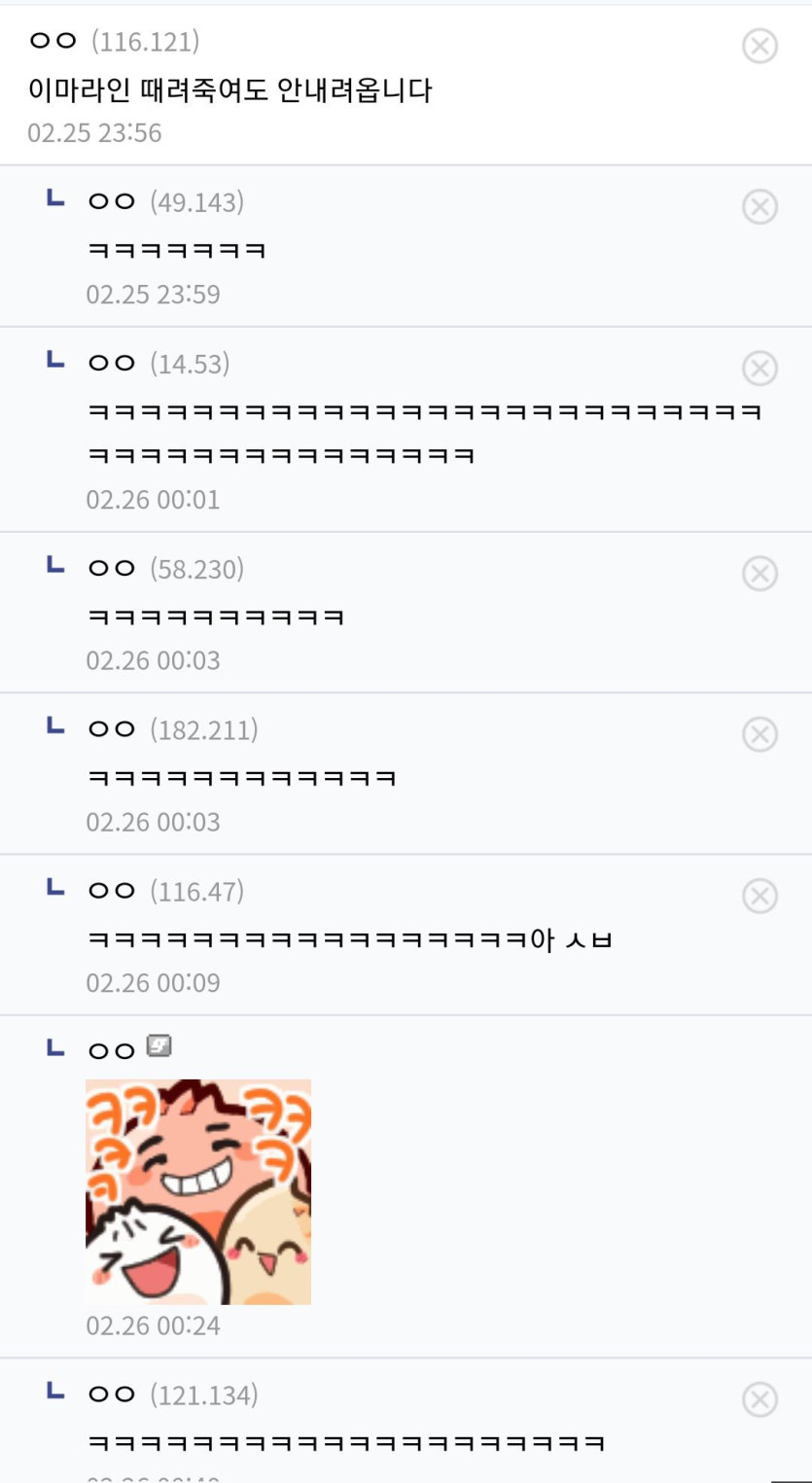812x1483 pixels.
Task: Select the comment text '이마라인 때려죽여도 안내려옵니다'
Action: [230, 90]
